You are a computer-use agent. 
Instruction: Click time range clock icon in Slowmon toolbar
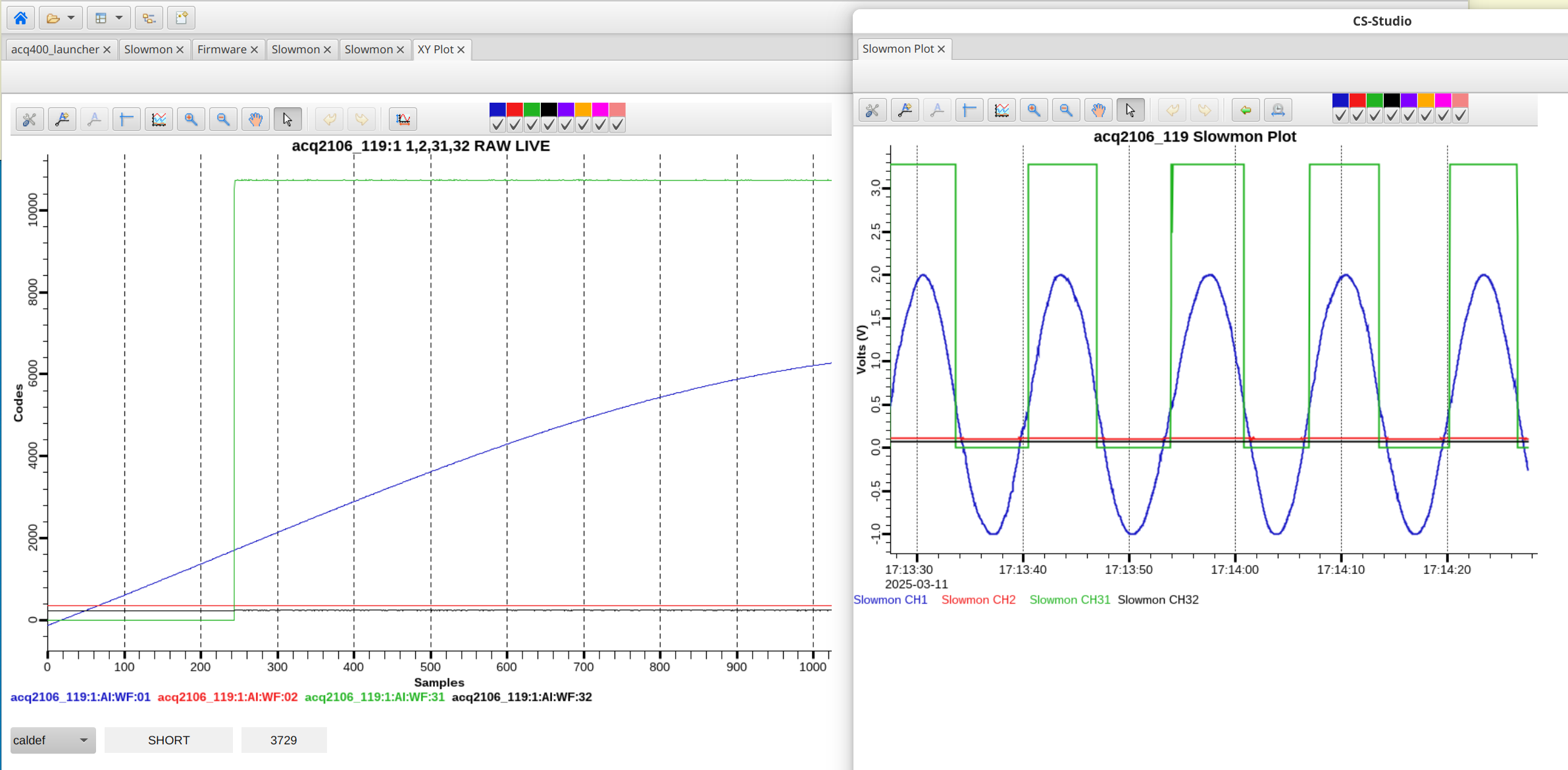[x=1278, y=110]
